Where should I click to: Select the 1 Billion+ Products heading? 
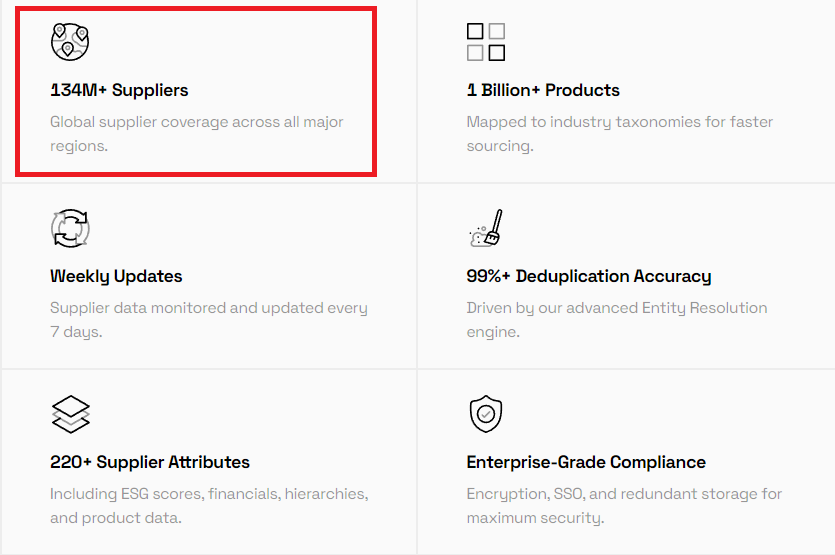point(543,90)
